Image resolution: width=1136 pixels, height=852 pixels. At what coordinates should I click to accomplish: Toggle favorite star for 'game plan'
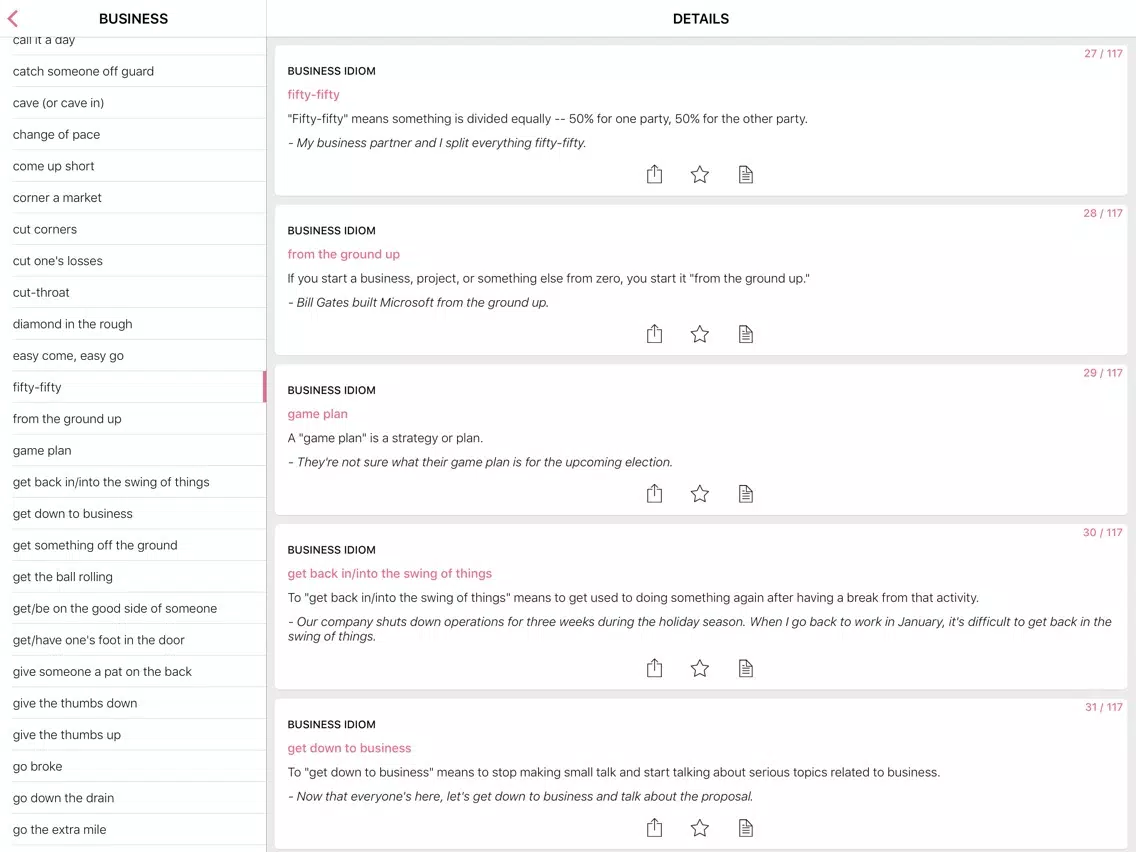pyautogui.click(x=700, y=494)
